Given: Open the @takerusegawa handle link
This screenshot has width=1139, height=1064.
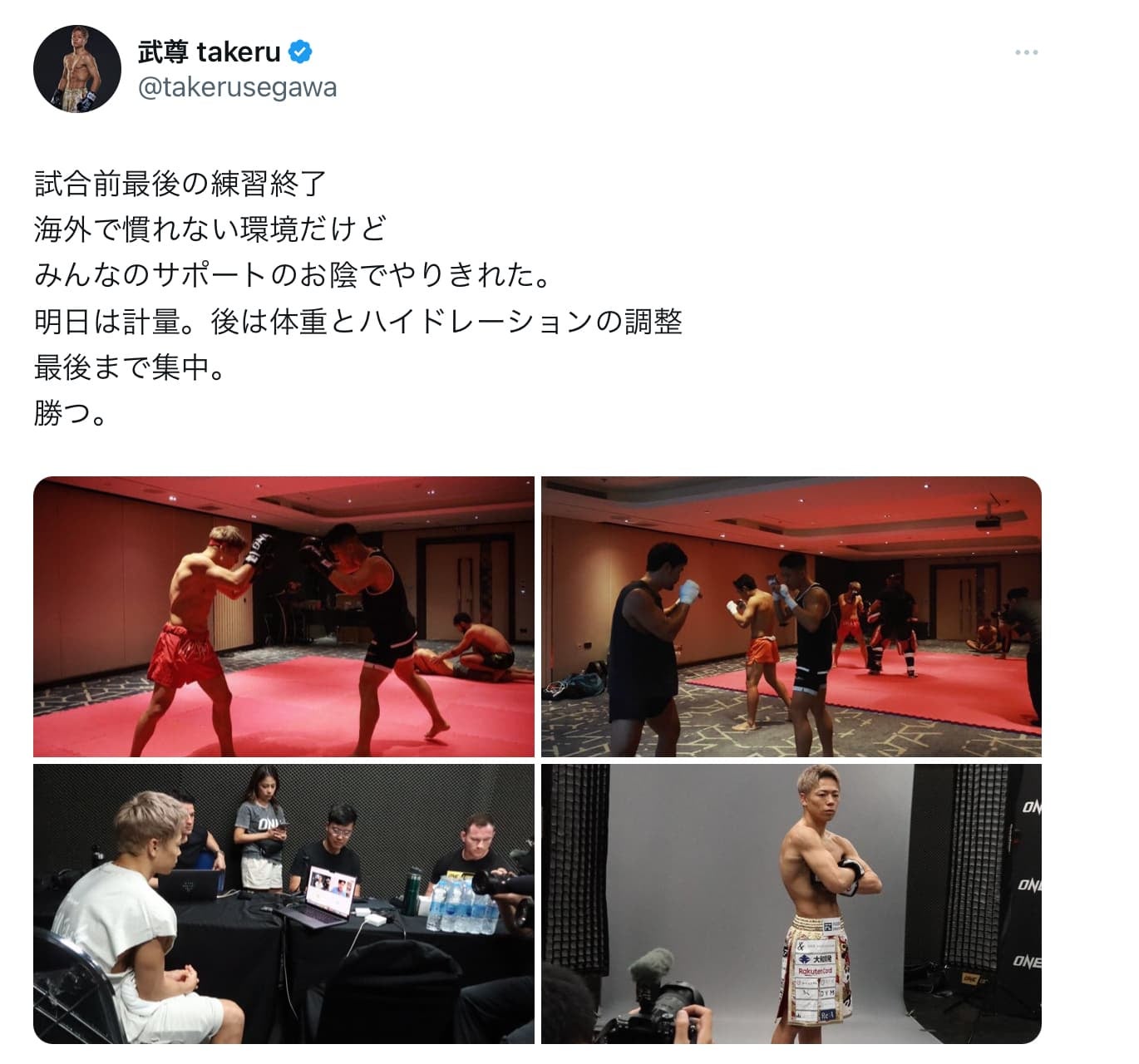Looking at the screenshot, I should pyautogui.click(x=237, y=87).
